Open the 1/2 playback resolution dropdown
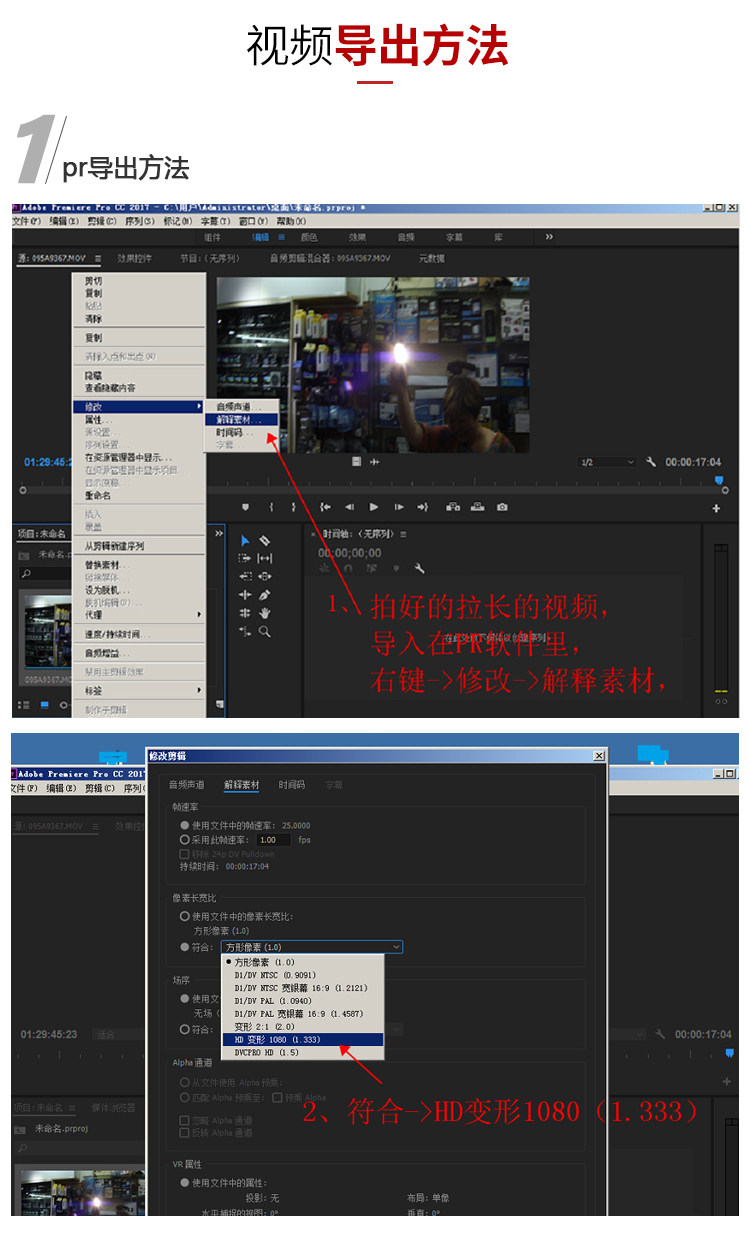 pos(607,462)
